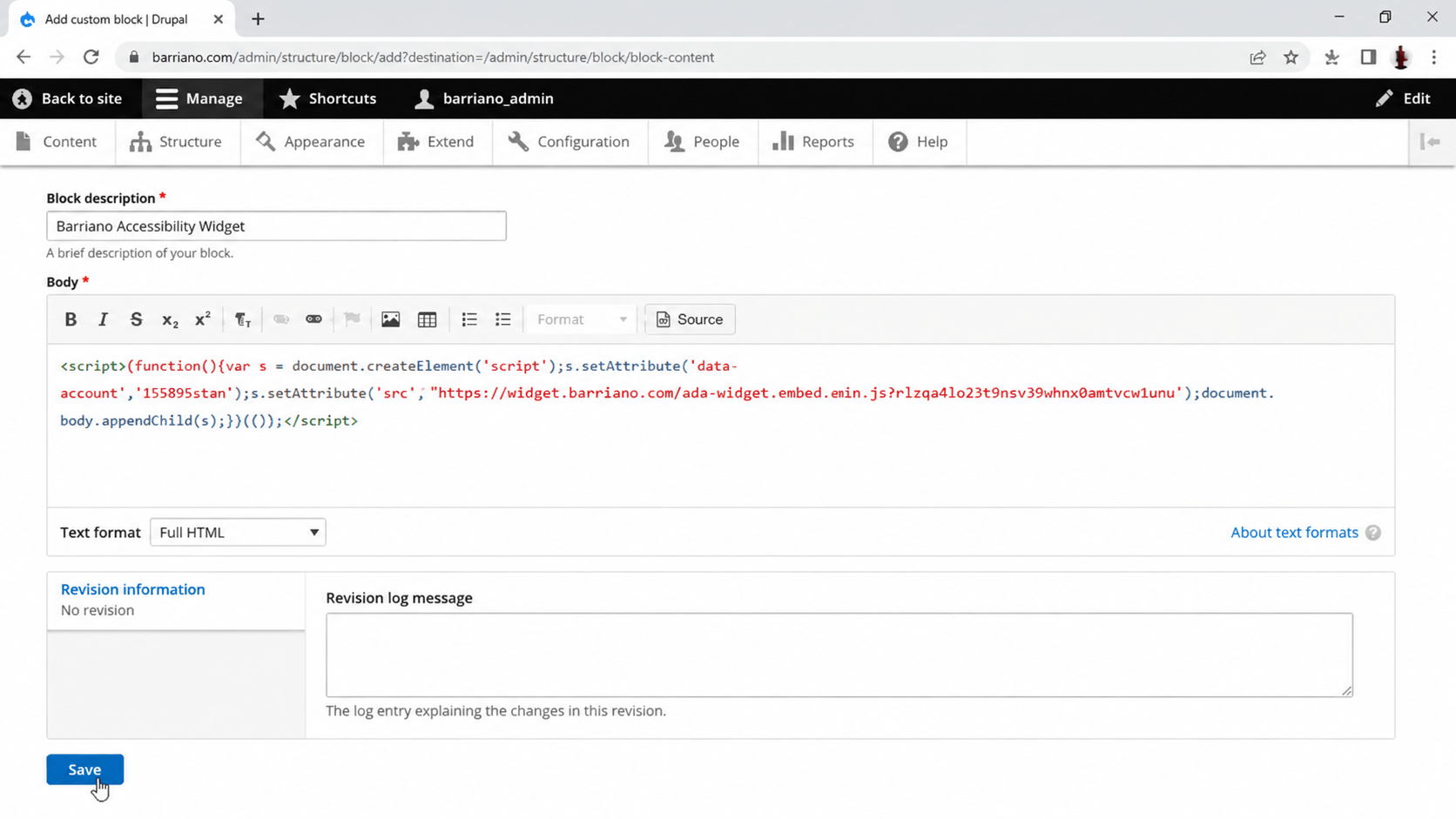The height and width of the screenshot is (819, 1456).
Task: Save the custom block
Action: 84,769
